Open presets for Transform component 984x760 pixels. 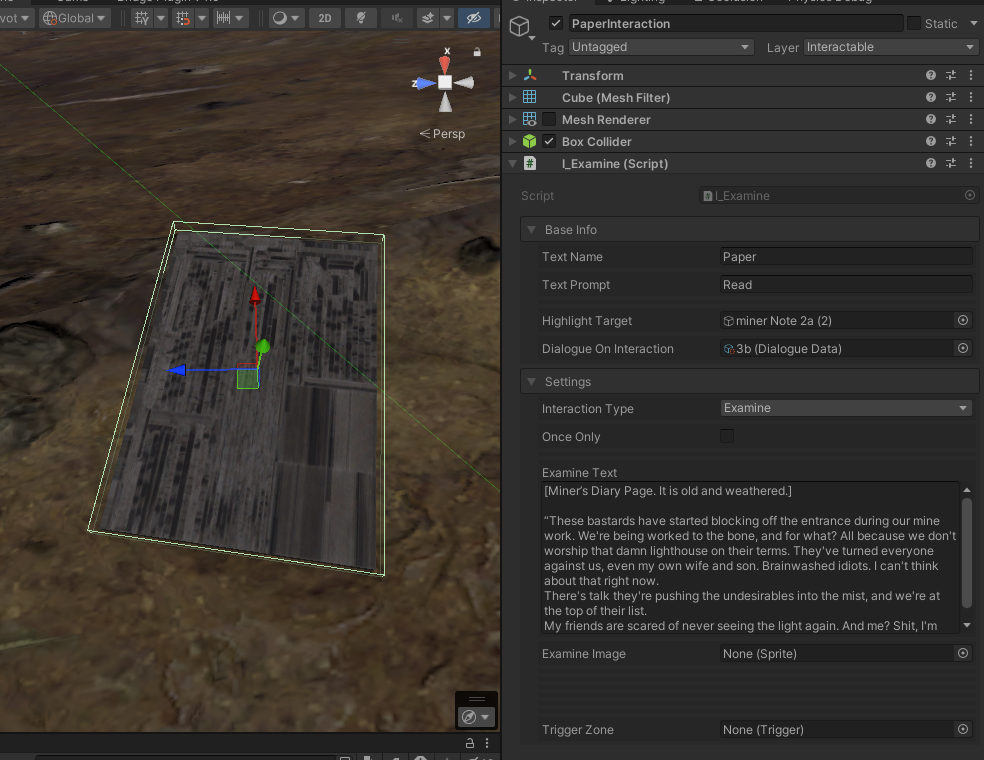click(x=951, y=75)
